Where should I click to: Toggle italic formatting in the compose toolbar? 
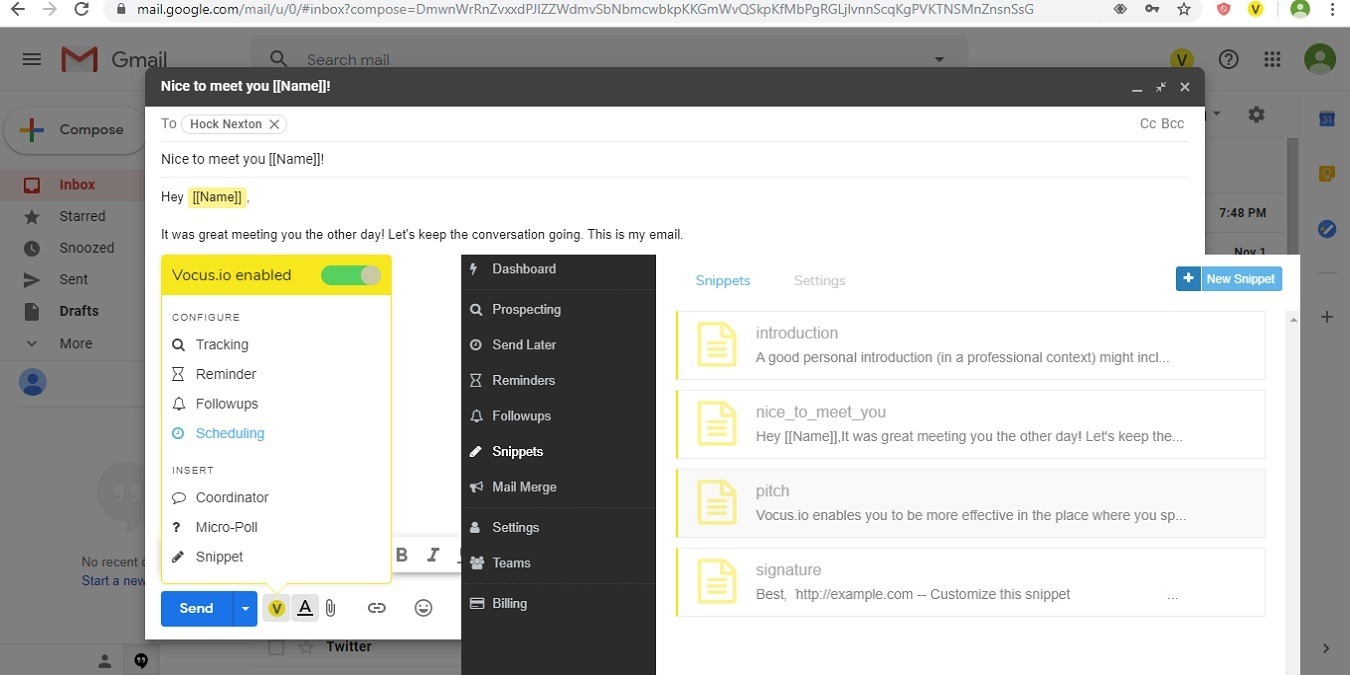[x=432, y=555]
